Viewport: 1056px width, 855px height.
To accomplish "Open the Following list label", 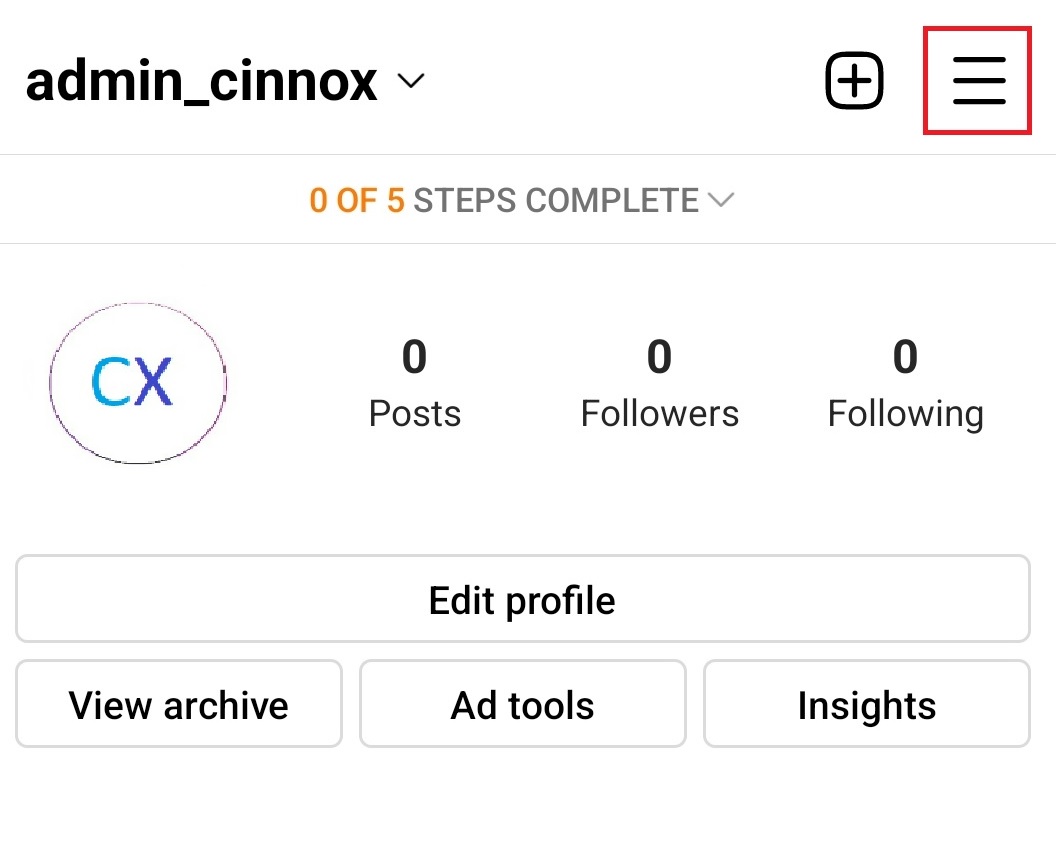I will point(905,413).
